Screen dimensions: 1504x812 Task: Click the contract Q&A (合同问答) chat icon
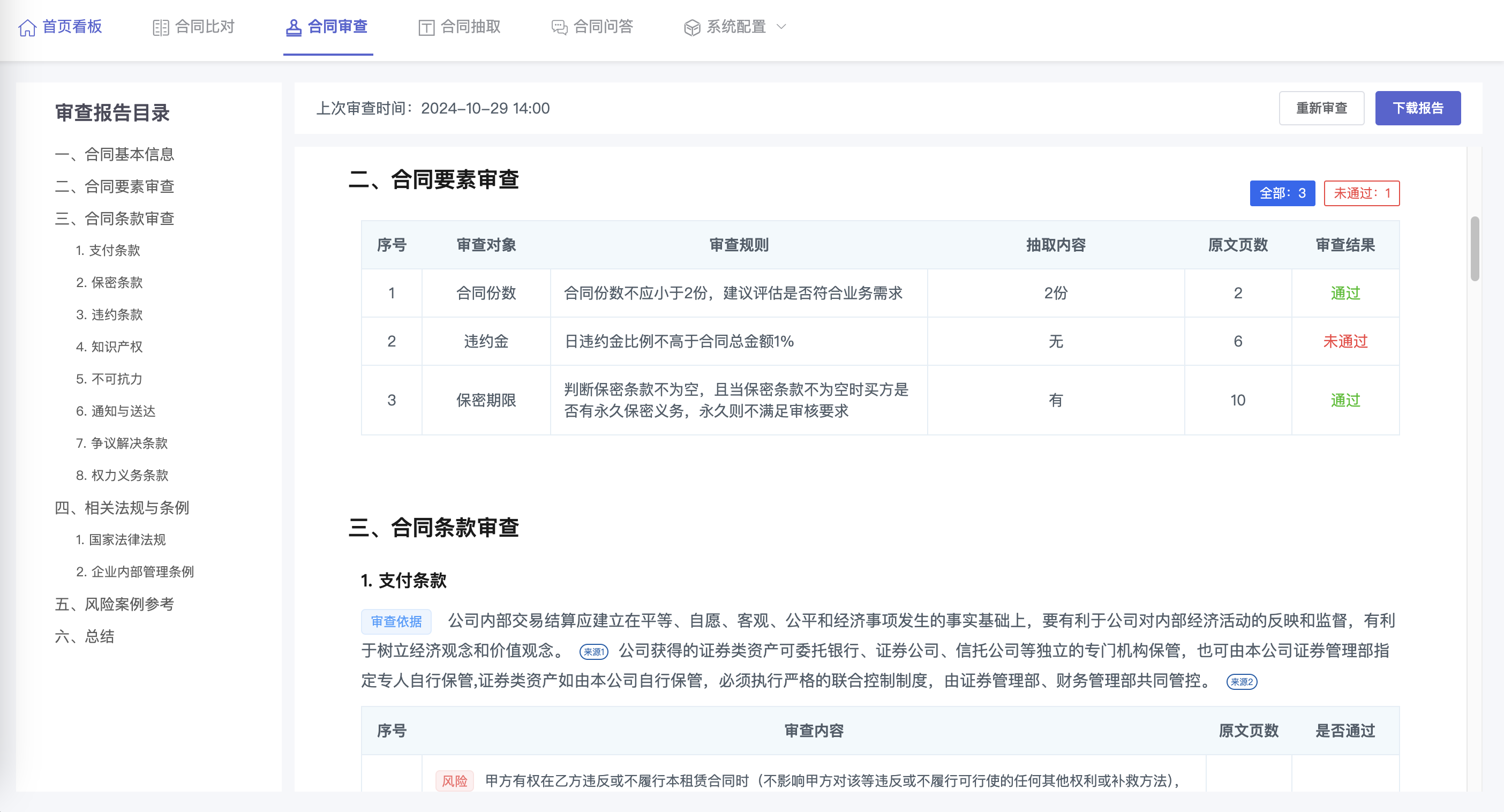559,27
